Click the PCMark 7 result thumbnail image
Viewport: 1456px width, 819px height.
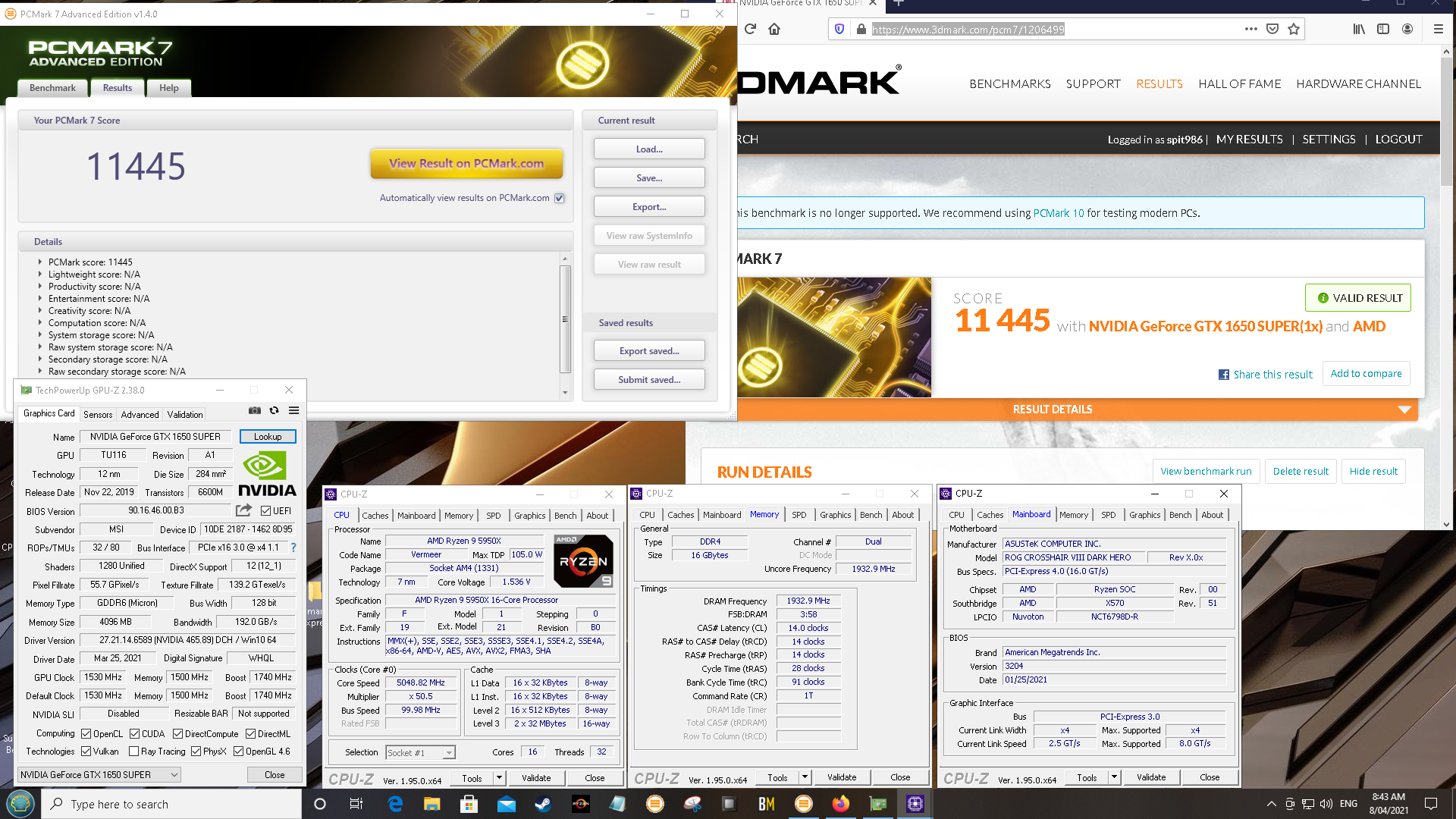tap(834, 337)
